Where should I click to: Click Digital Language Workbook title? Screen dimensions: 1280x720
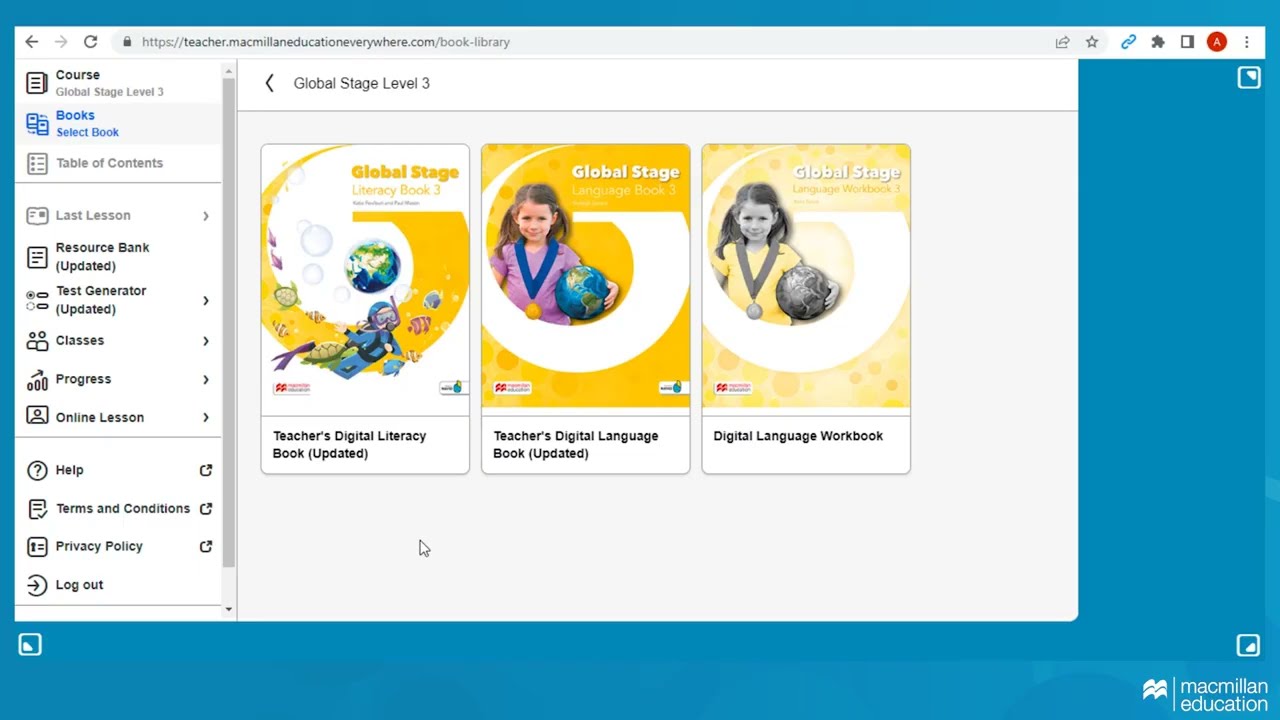798,436
